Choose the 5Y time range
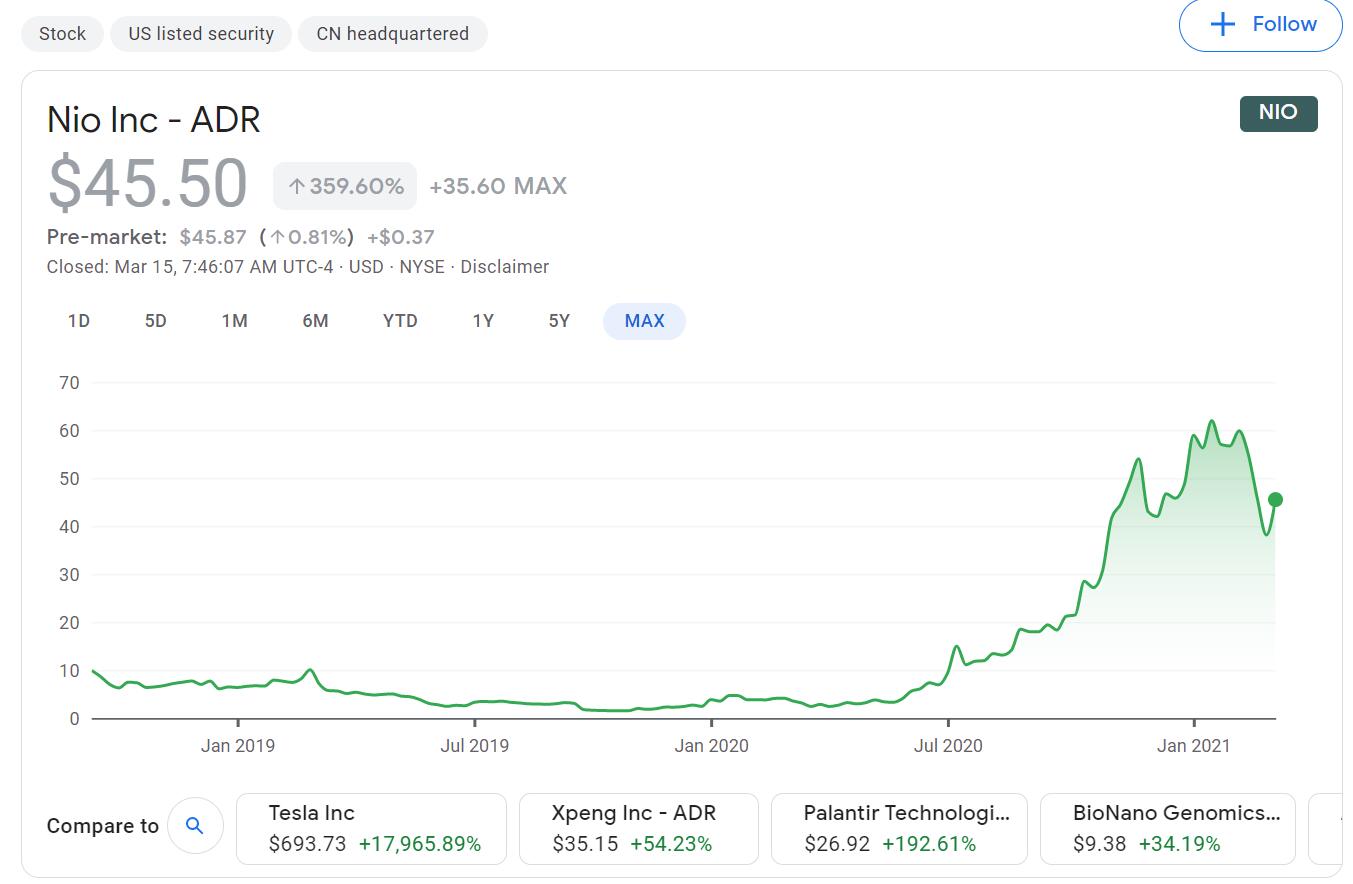1353x884 pixels. pyautogui.click(x=559, y=321)
